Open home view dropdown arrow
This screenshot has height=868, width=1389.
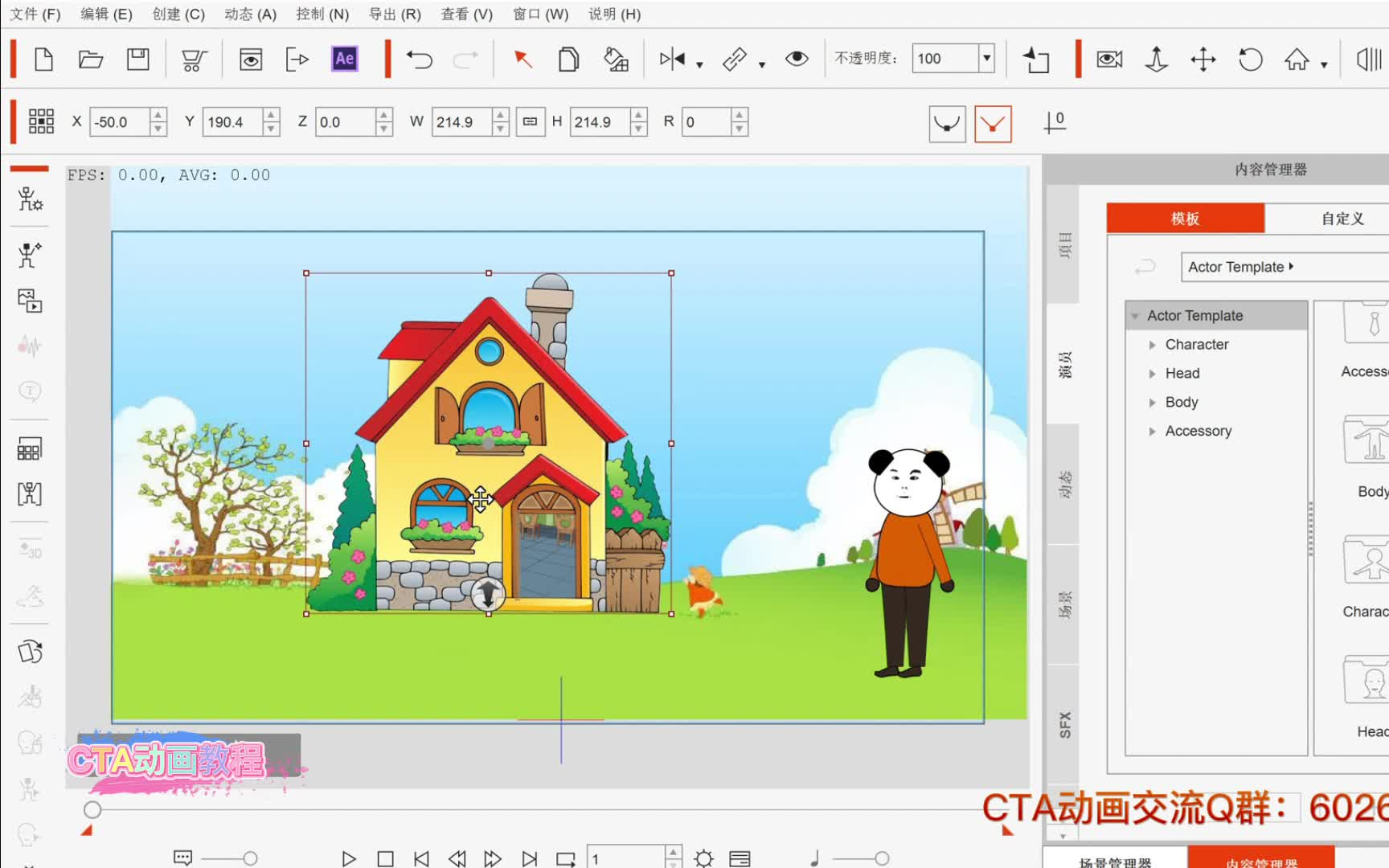[x=1324, y=64]
